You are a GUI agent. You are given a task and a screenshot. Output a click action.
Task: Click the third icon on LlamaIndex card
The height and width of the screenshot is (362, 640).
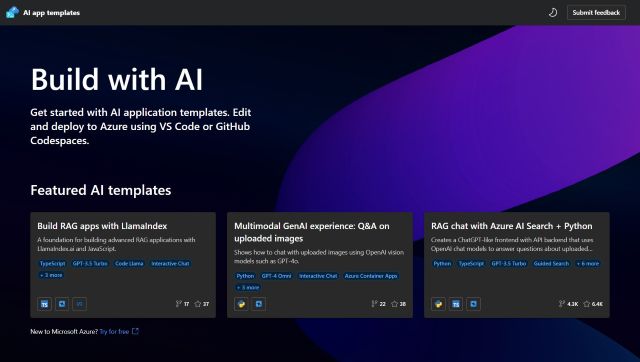[x=80, y=304]
